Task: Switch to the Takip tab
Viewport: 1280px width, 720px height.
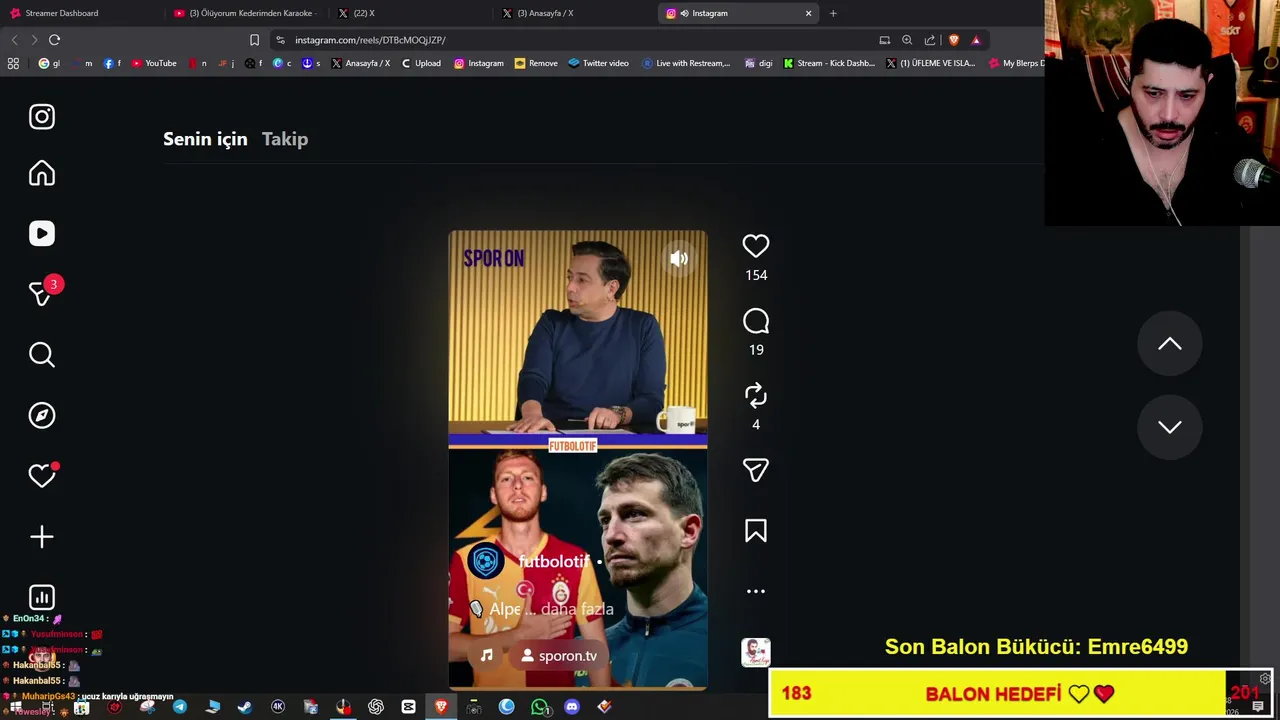Action: pyautogui.click(x=285, y=139)
